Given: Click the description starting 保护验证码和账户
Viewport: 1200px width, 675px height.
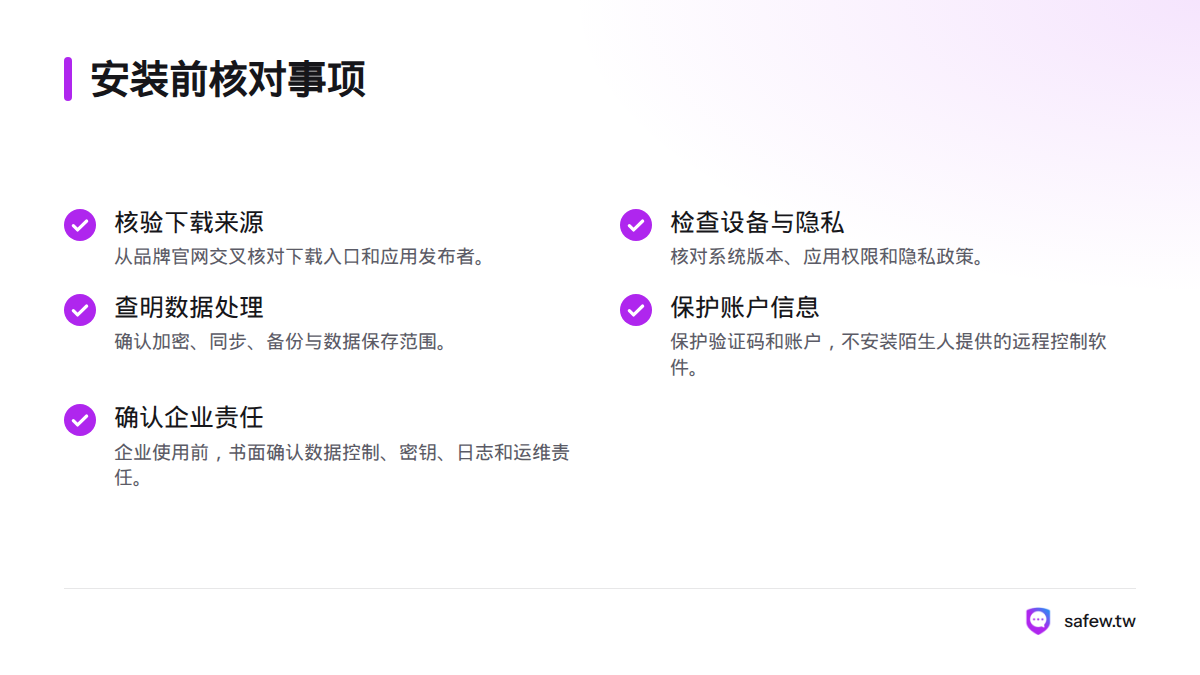Looking at the screenshot, I should pos(889,355).
